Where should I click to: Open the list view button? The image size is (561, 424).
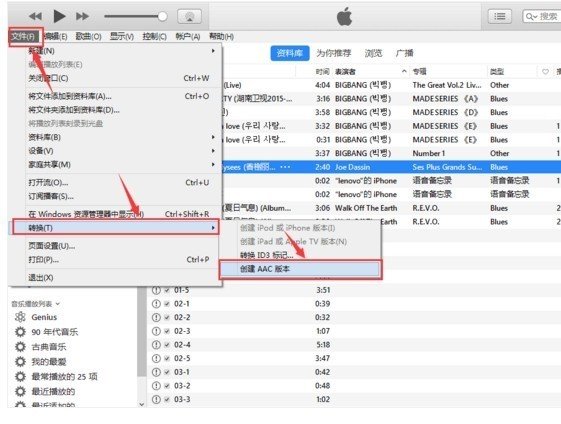click(x=499, y=16)
